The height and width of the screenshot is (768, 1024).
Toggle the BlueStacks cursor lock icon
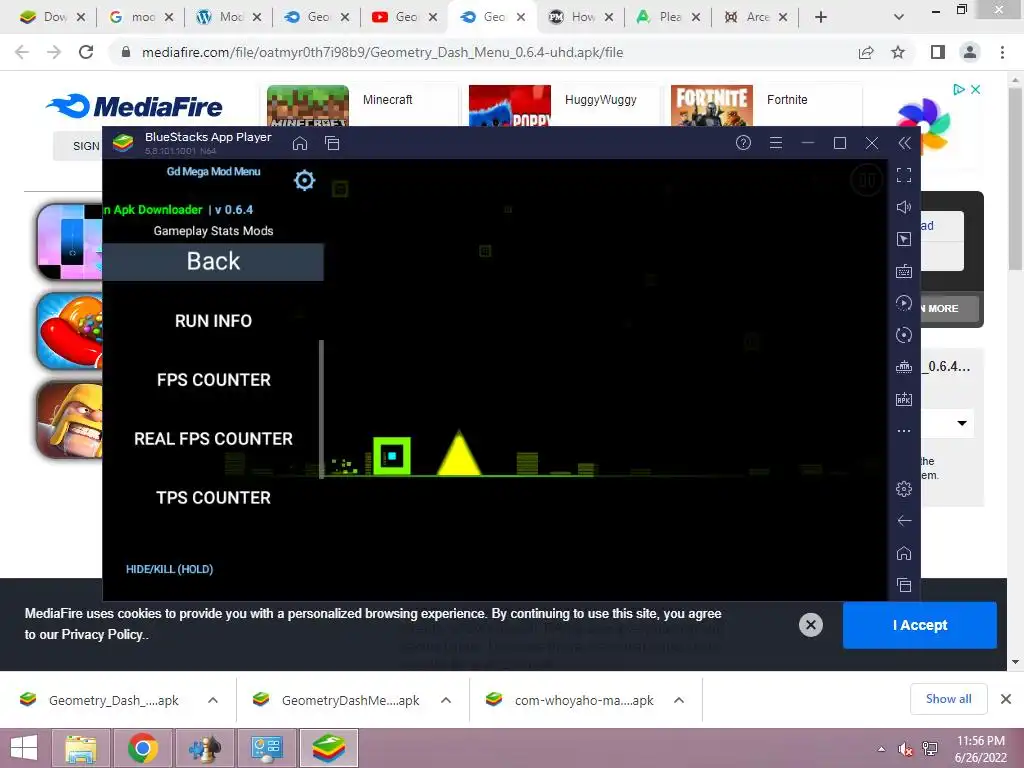[904, 239]
